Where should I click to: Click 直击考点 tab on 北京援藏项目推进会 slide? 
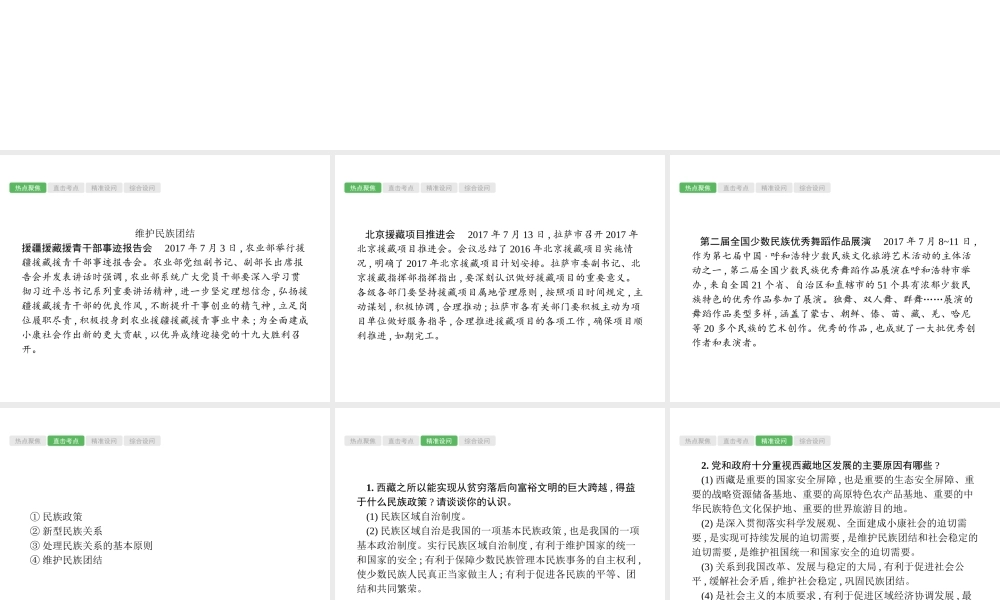[401, 188]
